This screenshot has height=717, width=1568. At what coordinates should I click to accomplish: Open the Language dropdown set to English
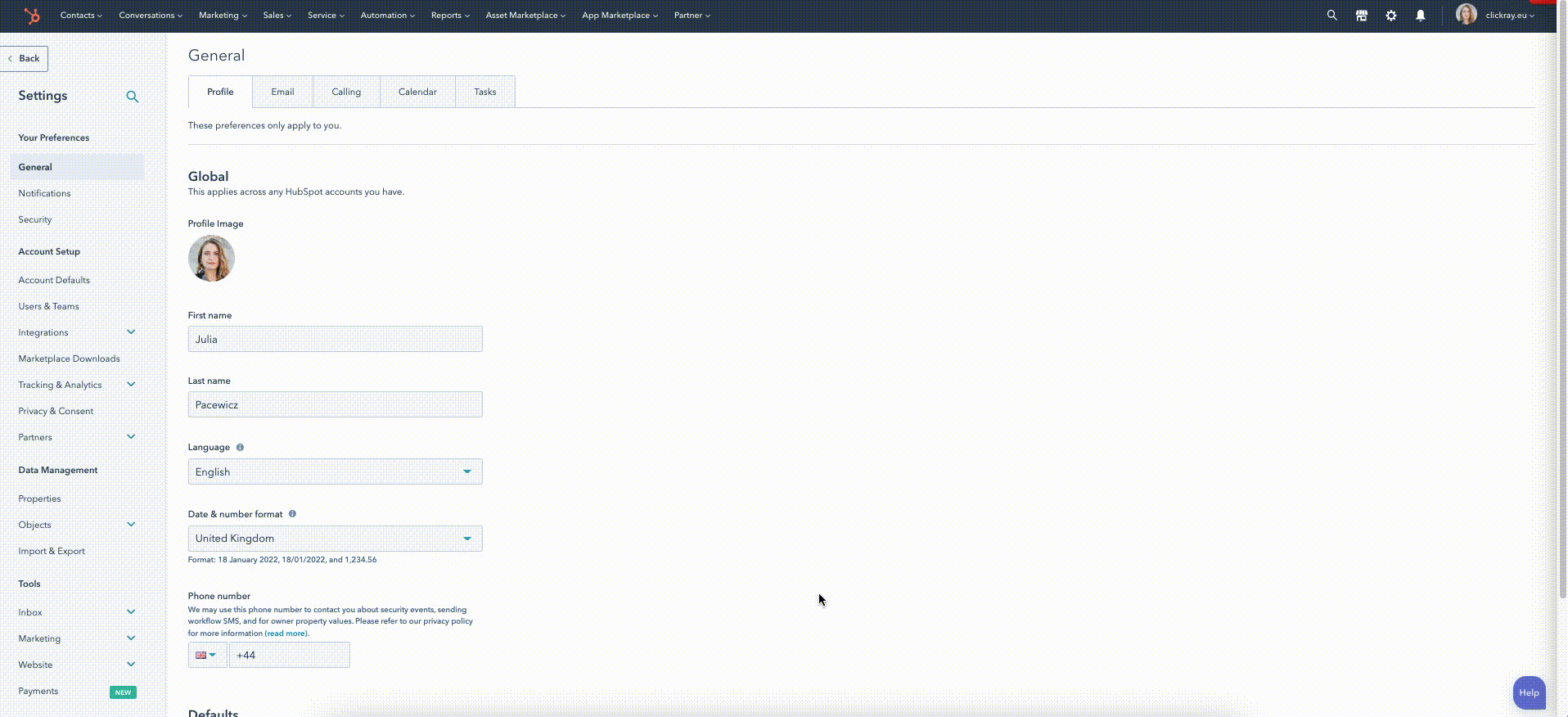pos(335,471)
